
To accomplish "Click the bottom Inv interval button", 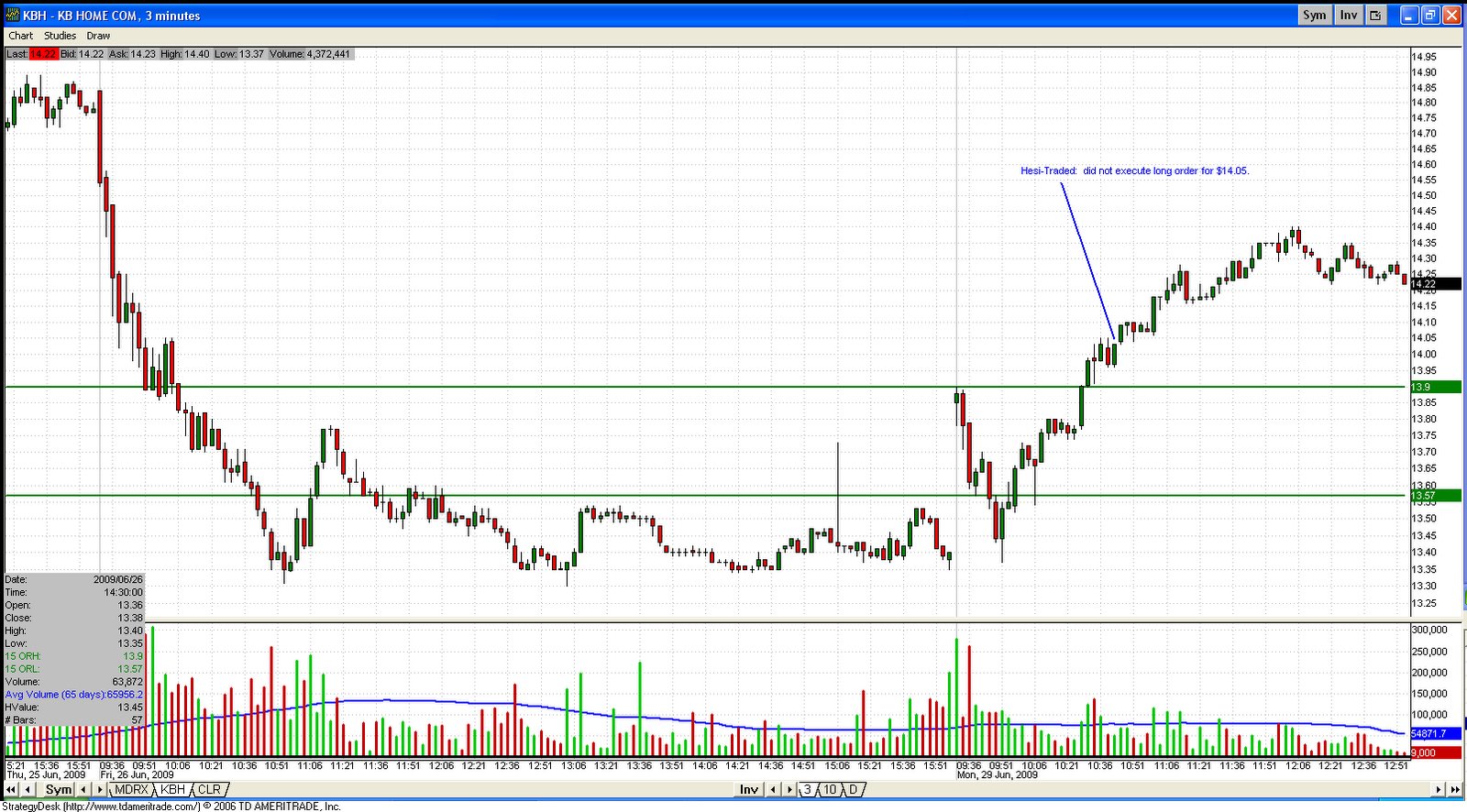I will tap(749, 789).
